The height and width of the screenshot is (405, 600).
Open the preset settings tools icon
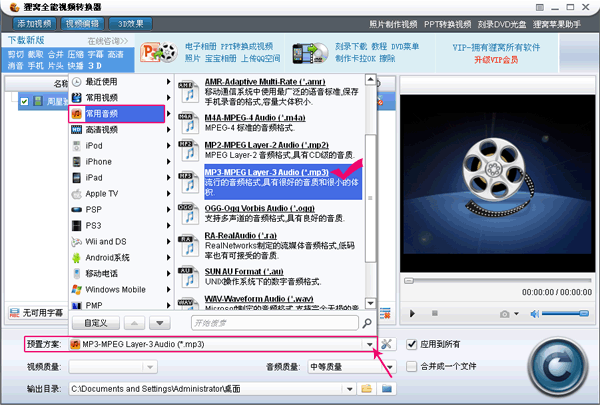coord(386,344)
